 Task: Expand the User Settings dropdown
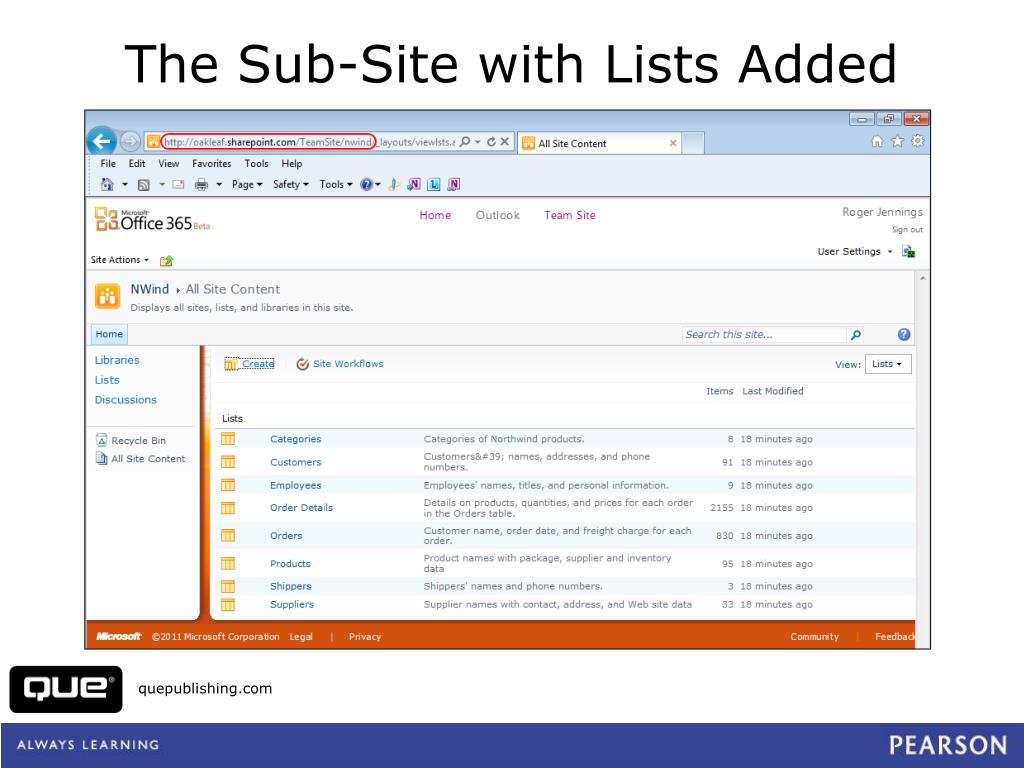pos(855,251)
